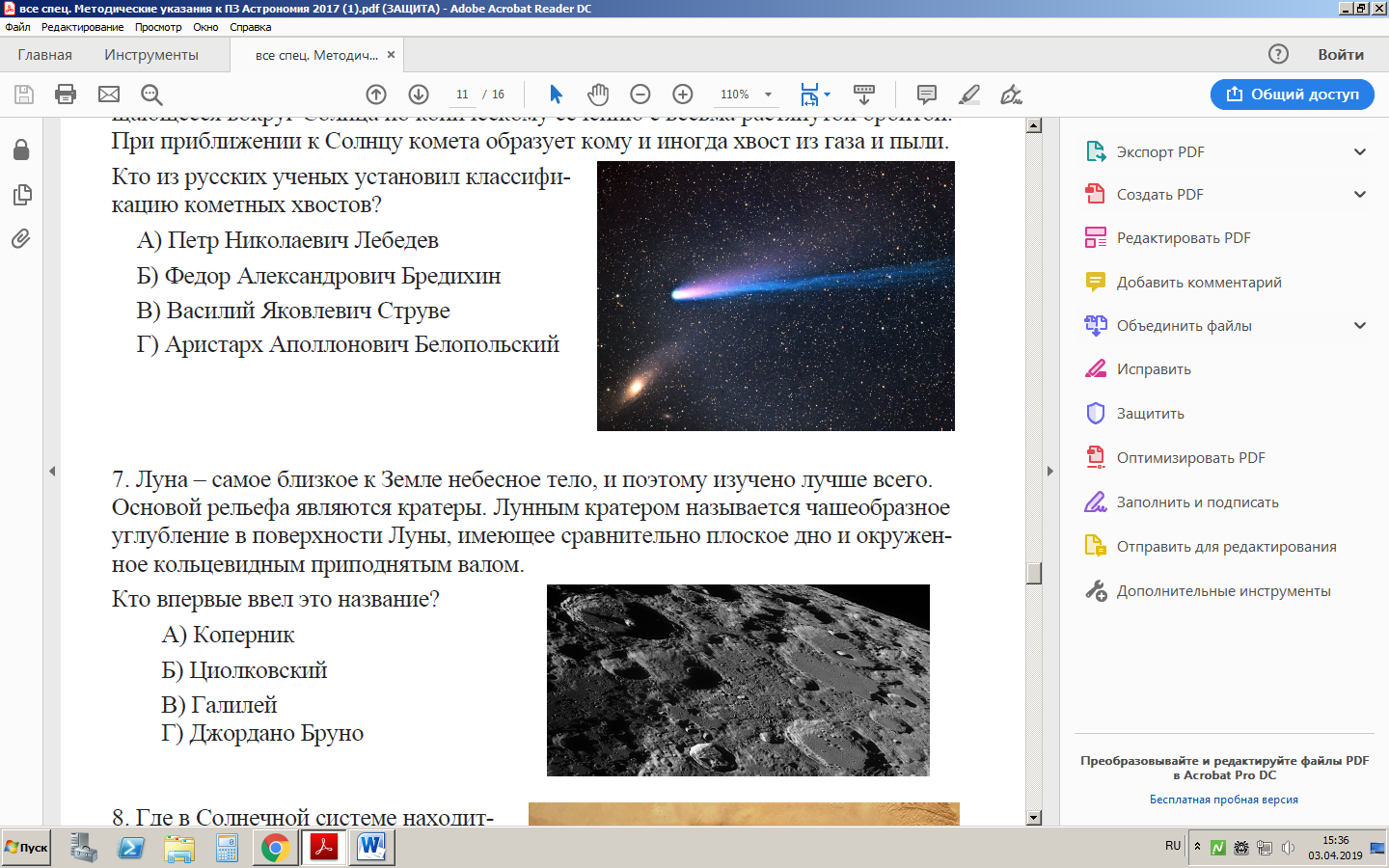This screenshot has width=1389, height=868.
Task: Open the Add comment sticky note tool
Action: point(926,94)
